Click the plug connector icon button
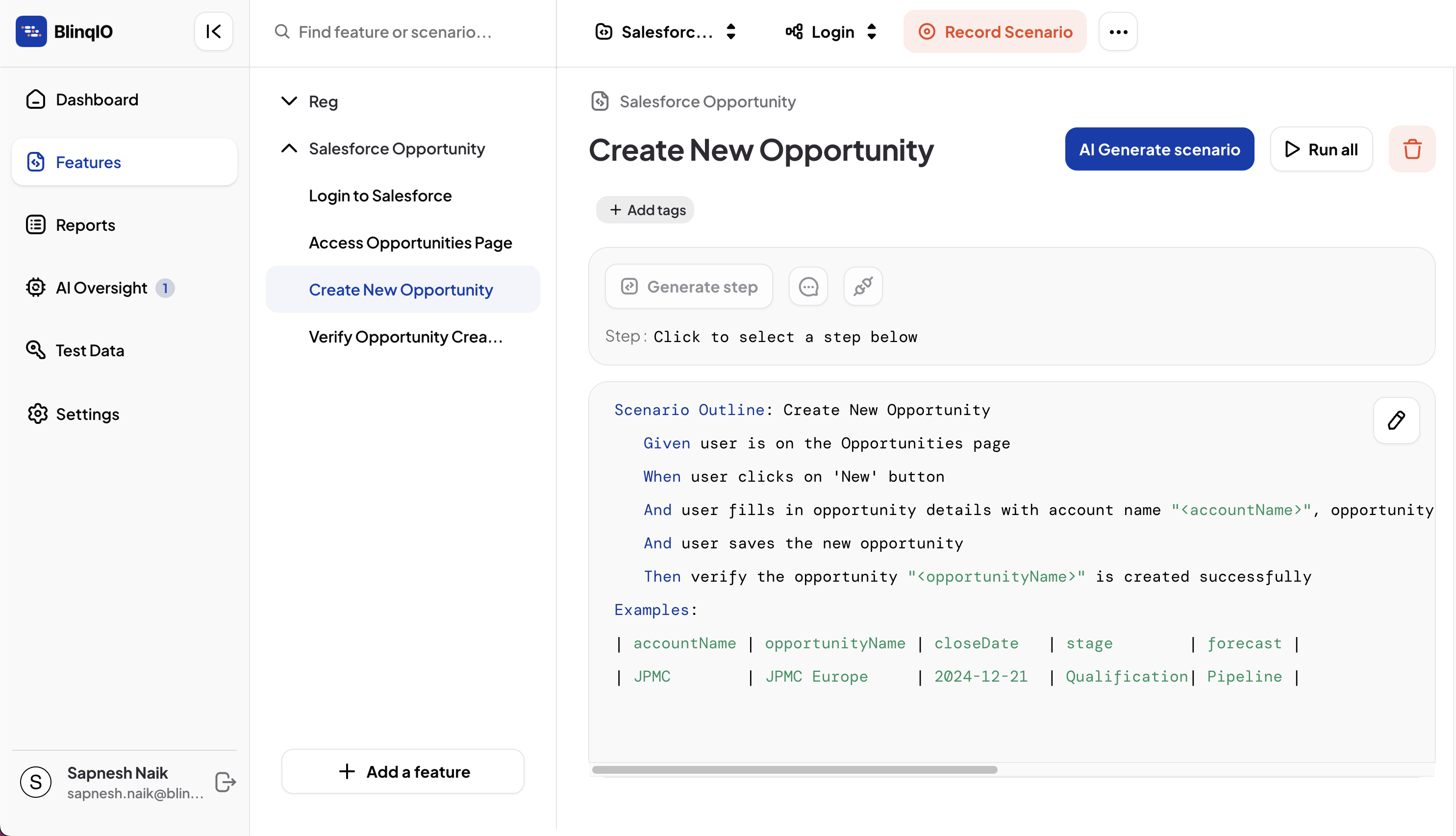1456x836 pixels. 863,287
